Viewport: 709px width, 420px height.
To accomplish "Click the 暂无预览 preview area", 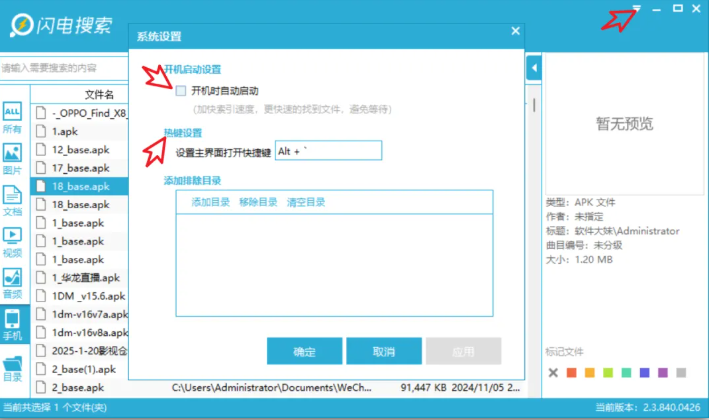I will (x=624, y=123).
